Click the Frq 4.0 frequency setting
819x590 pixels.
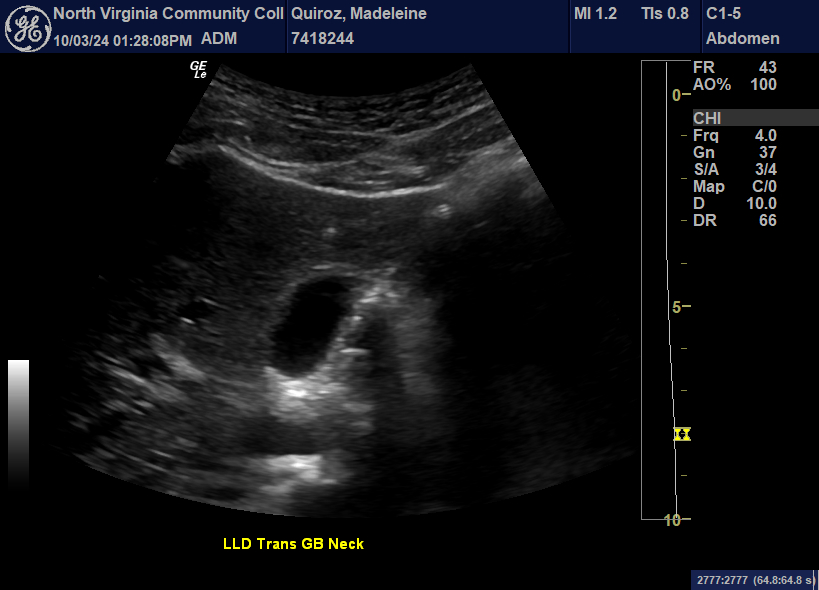pos(735,135)
